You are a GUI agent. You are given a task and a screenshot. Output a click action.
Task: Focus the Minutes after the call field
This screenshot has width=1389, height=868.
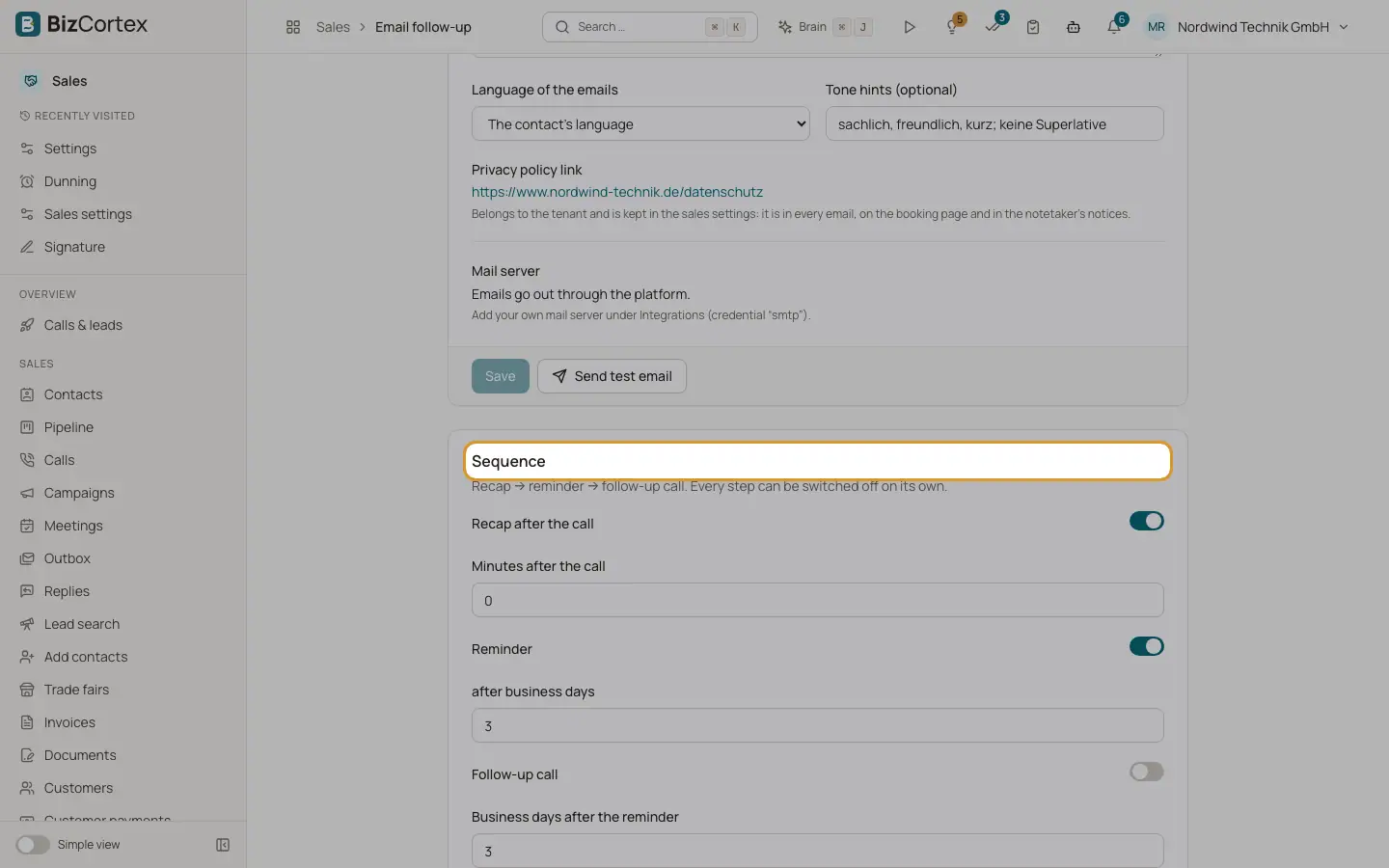pos(818,600)
